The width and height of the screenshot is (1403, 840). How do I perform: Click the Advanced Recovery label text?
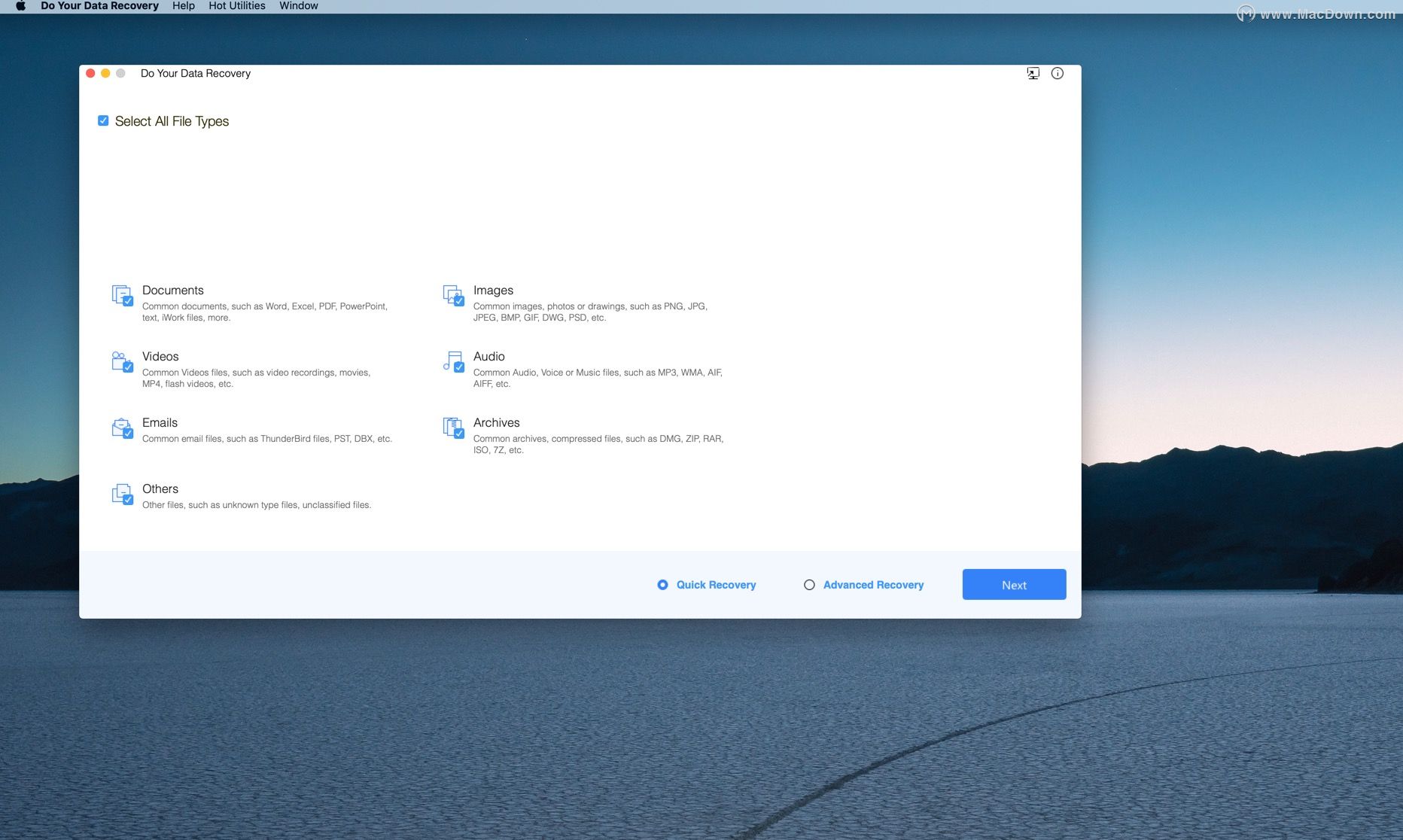pos(873,585)
